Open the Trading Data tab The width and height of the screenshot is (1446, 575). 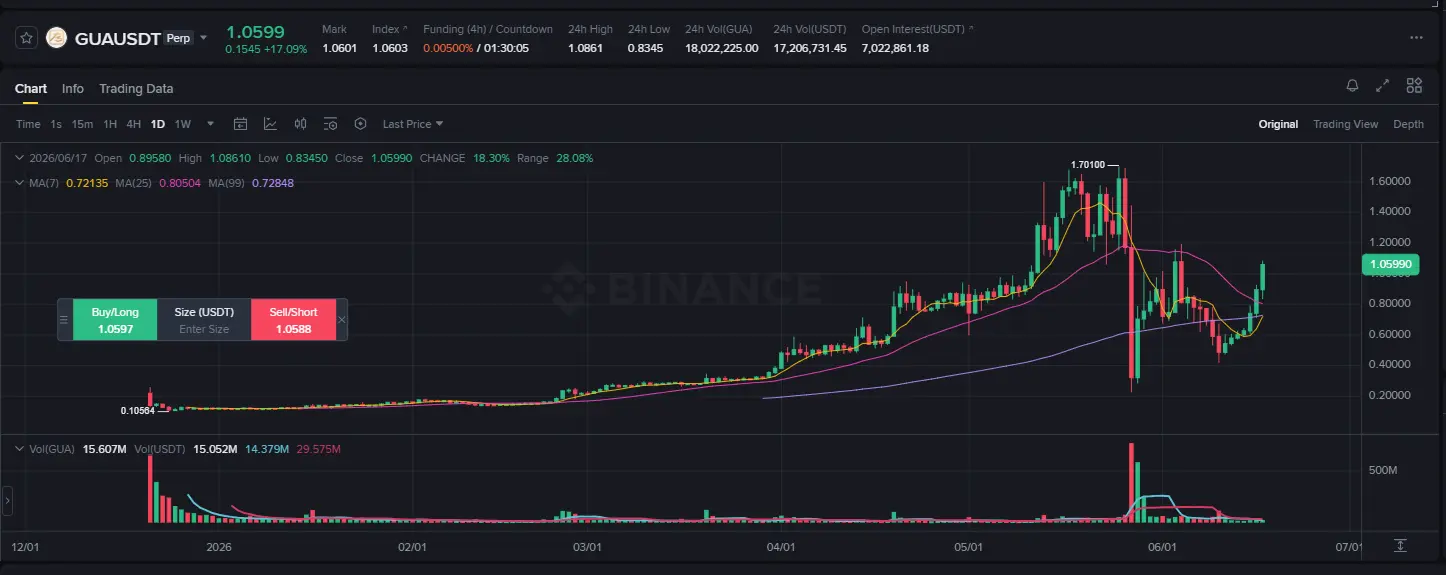pos(136,89)
